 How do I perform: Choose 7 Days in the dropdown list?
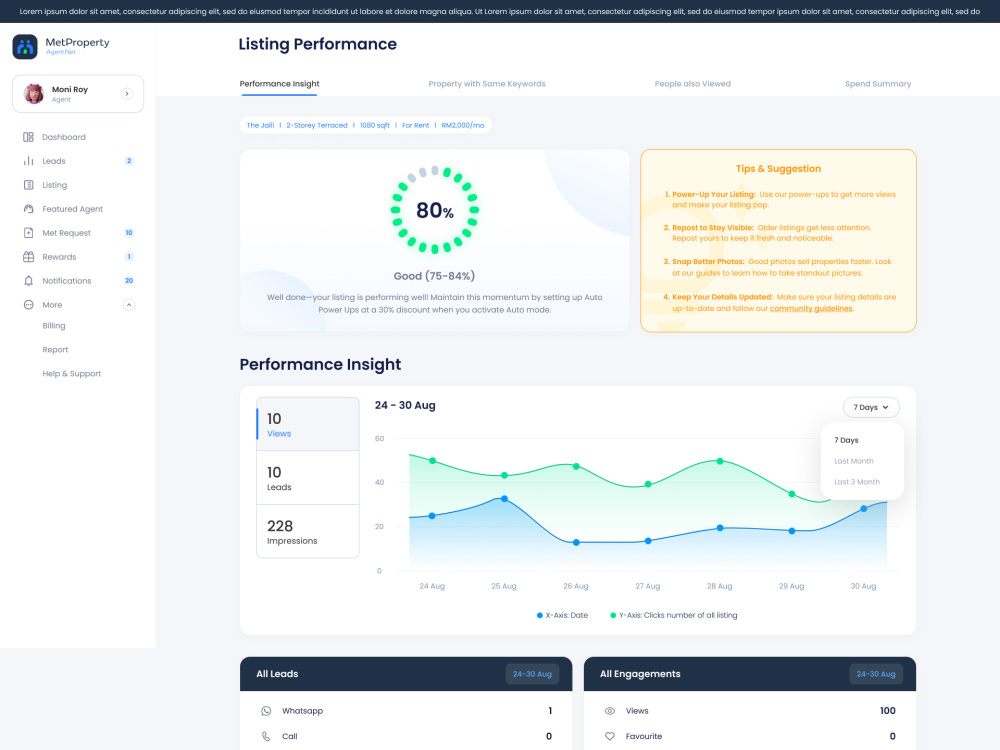click(846, 440)
